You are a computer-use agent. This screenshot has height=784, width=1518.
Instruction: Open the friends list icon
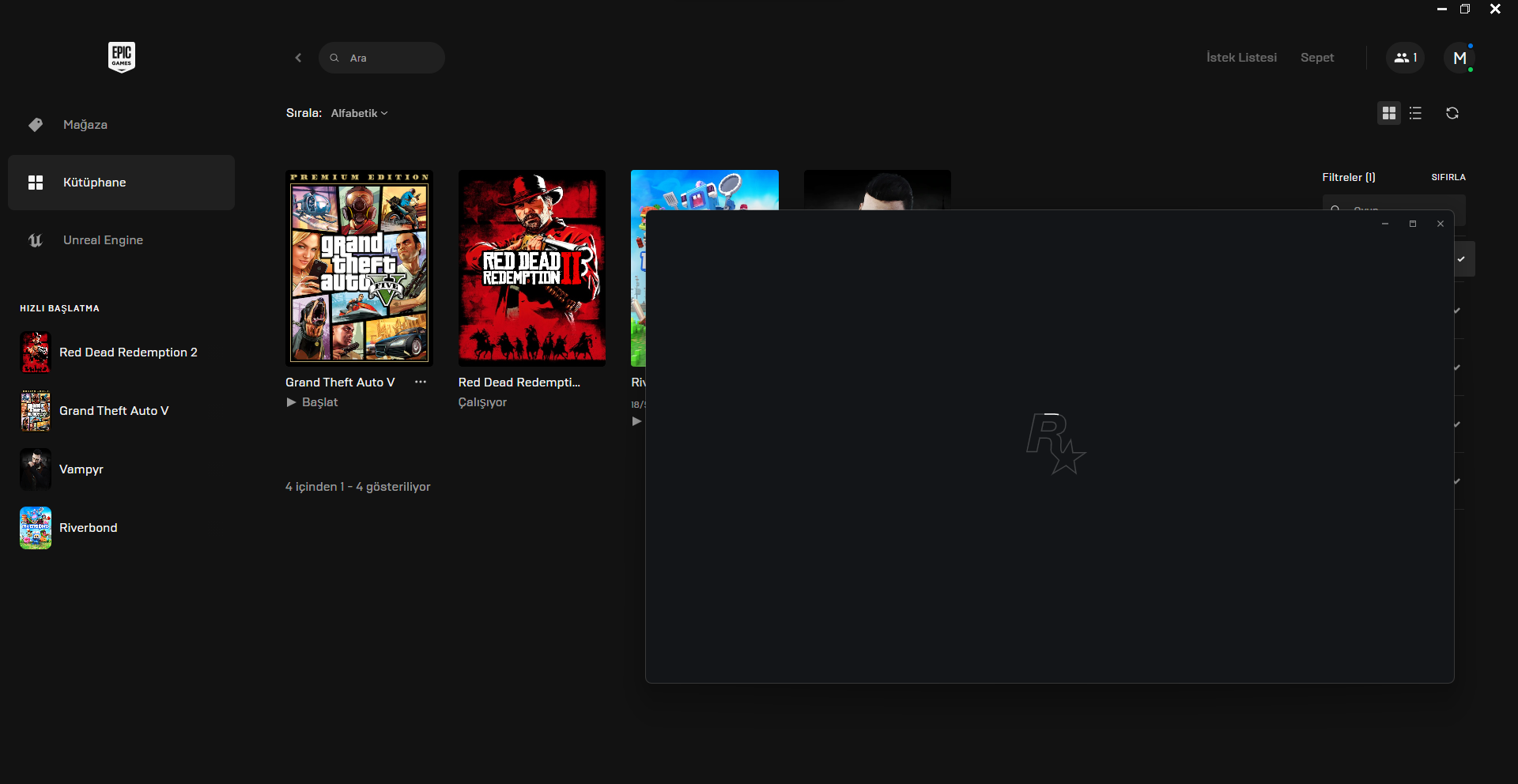click(1405, 58)
